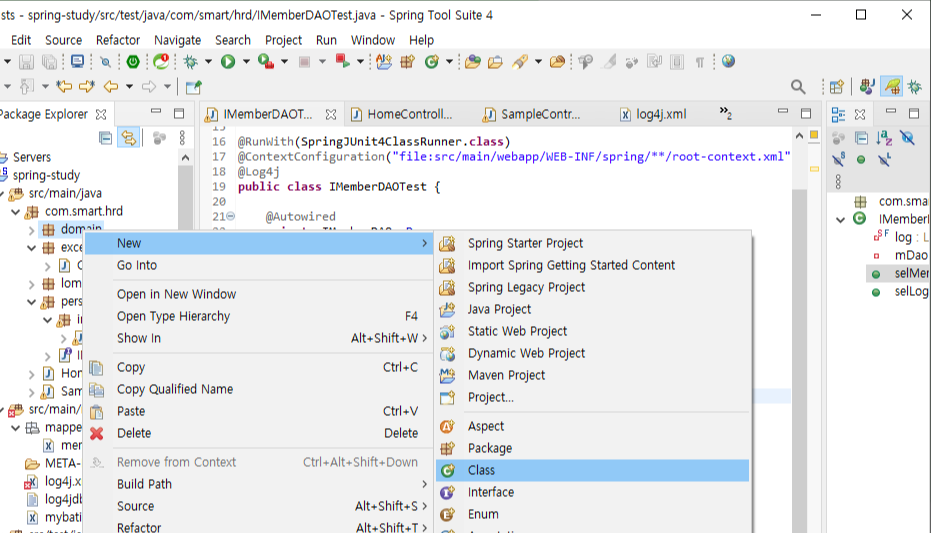The width and height of the screenshot is (931, 533).
Task: Collapse the IMember class in Outline
Action: [840, 220]
